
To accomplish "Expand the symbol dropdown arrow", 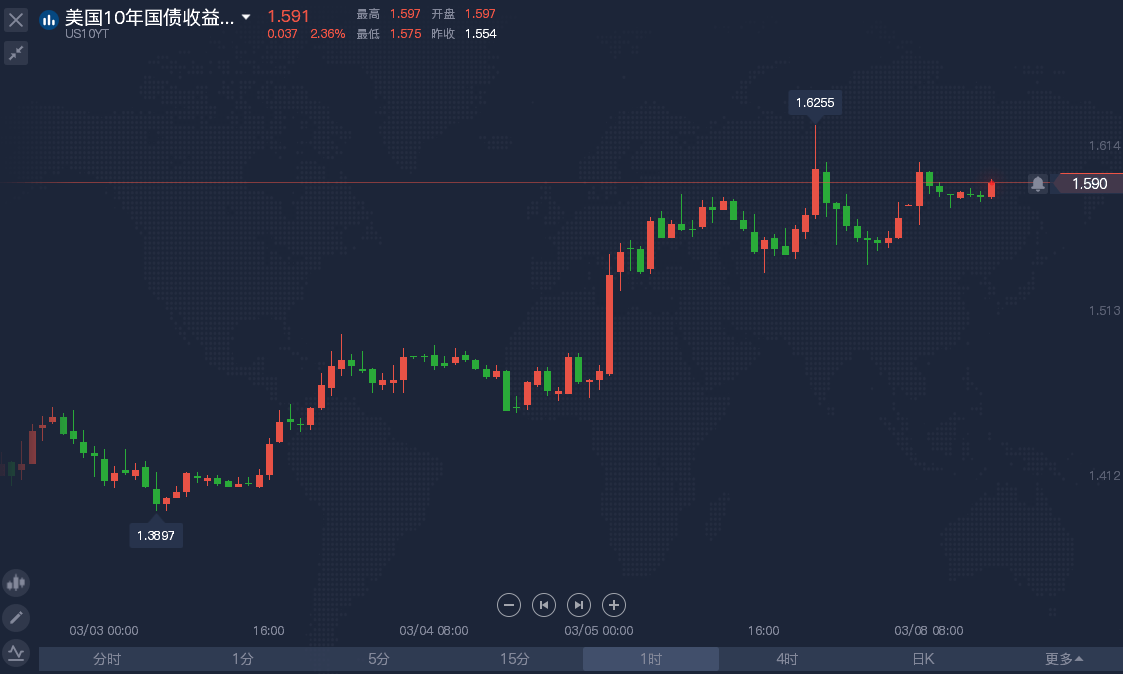I will tap(246, 16).
